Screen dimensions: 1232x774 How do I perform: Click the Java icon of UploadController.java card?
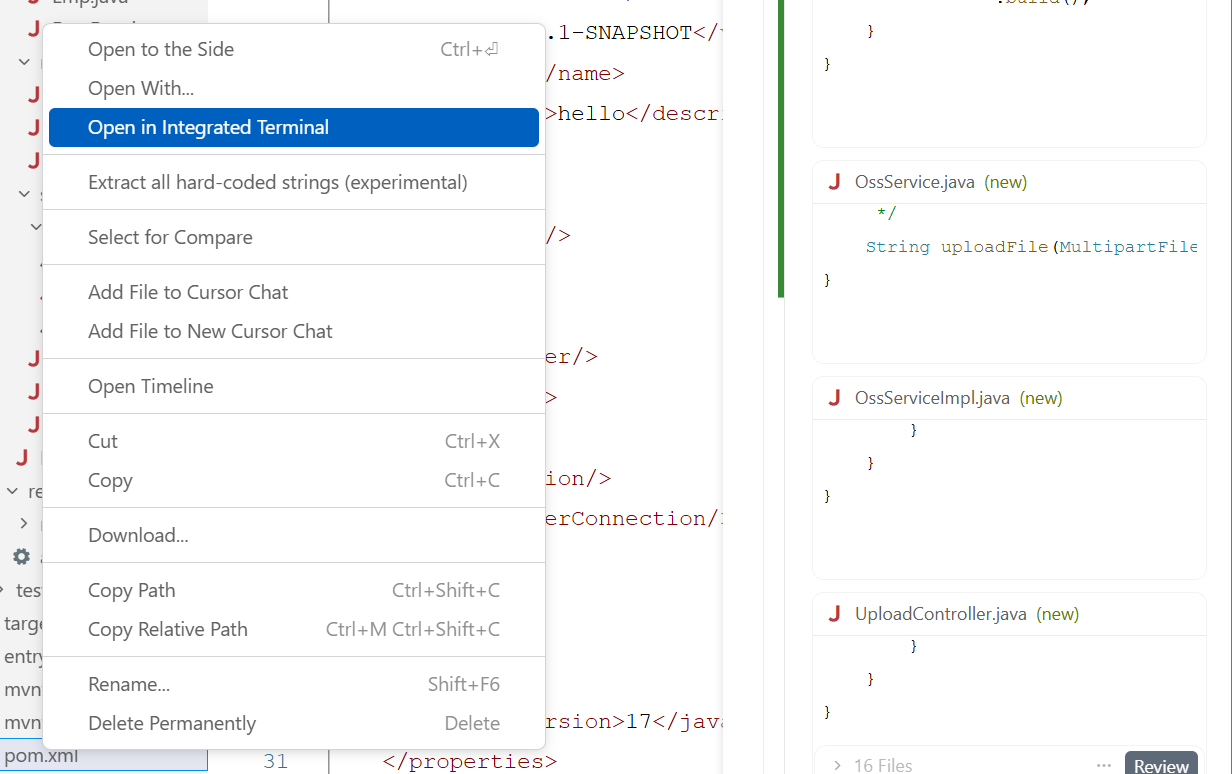pyautogui.click(x=834, y=614)
